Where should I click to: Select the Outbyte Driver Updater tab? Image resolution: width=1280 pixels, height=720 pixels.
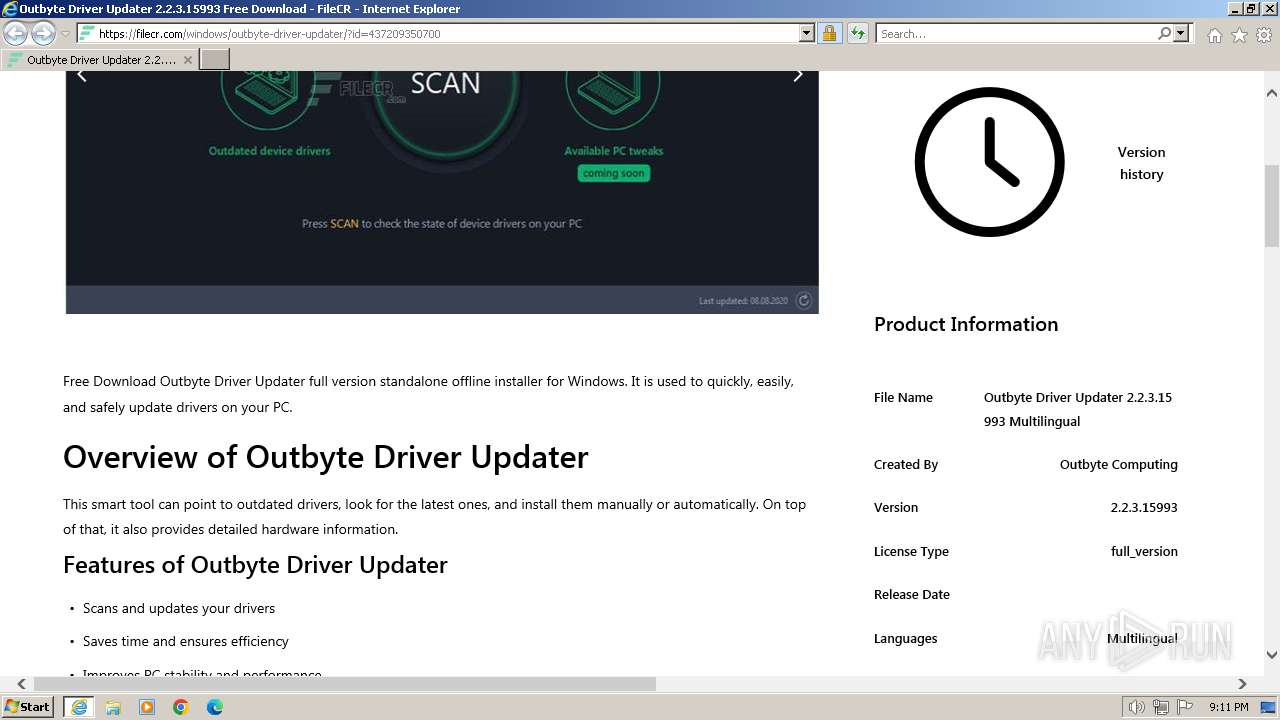point(98,60)
